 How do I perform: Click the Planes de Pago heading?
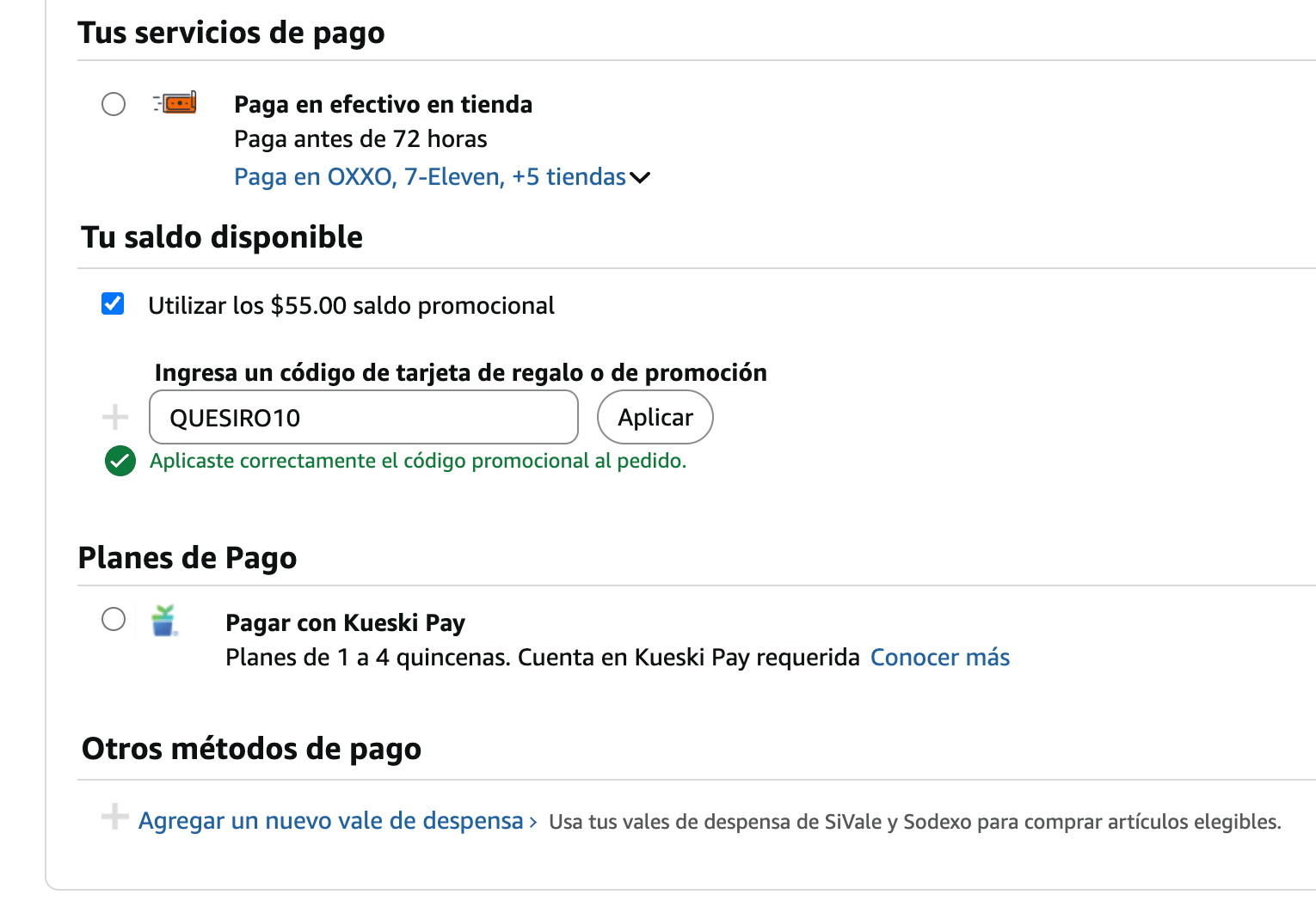(188, 558)
